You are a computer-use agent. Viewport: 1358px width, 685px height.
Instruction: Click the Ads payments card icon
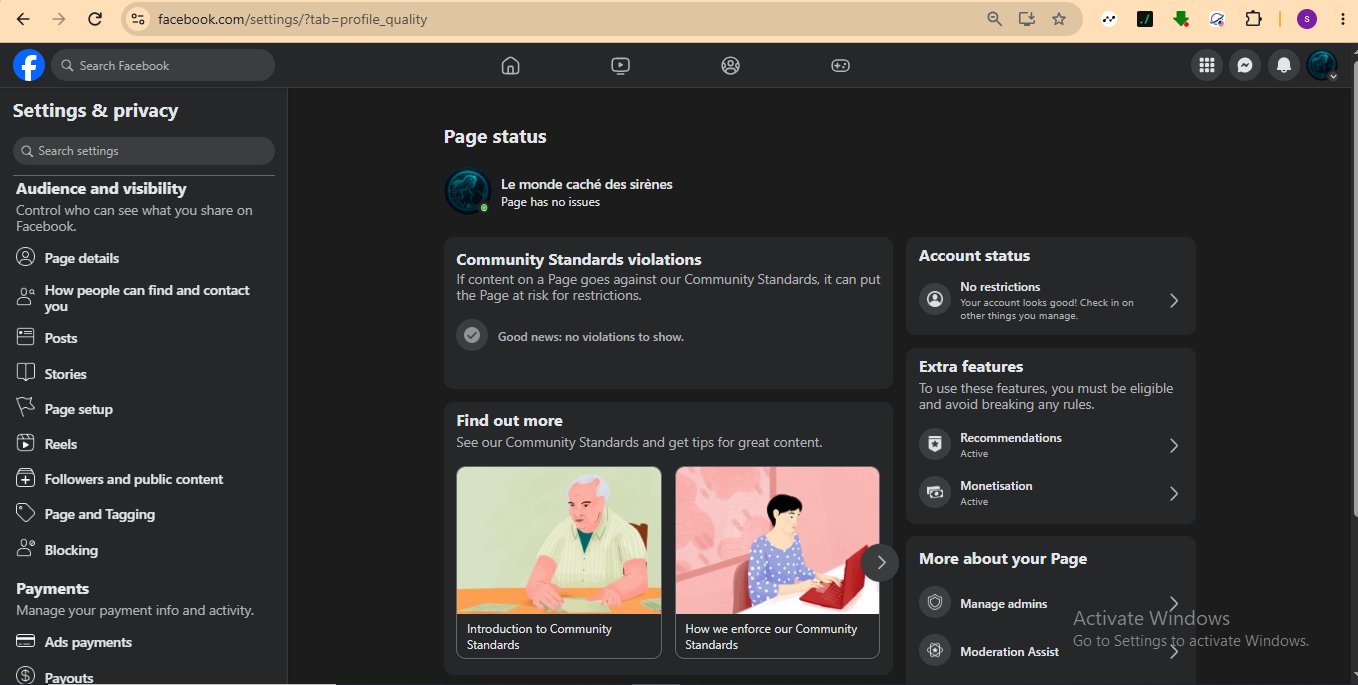pos(26,642)
